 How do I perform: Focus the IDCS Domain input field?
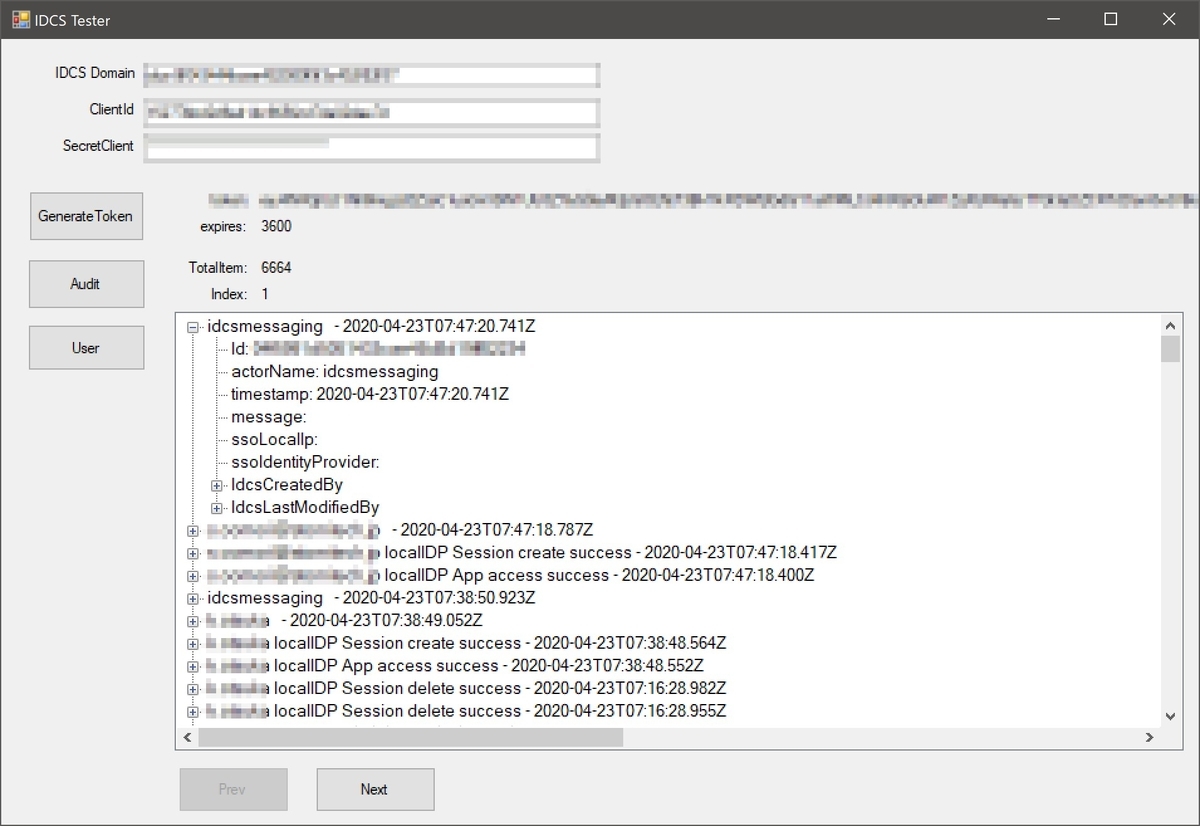pos(371,75)
